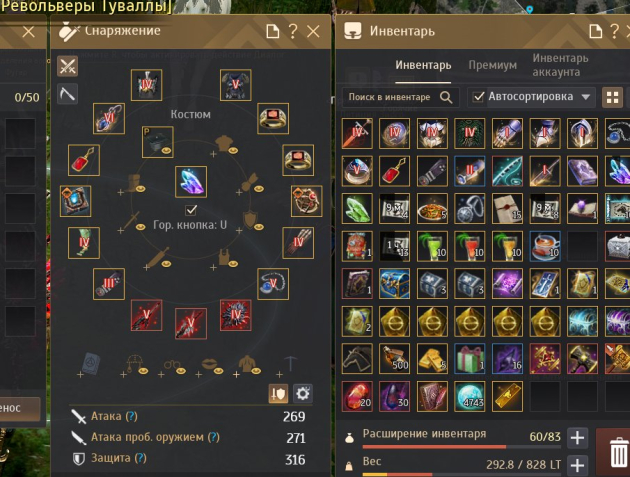
Task: Click the inventory trash can icon
Action: [x=618, y=453]
